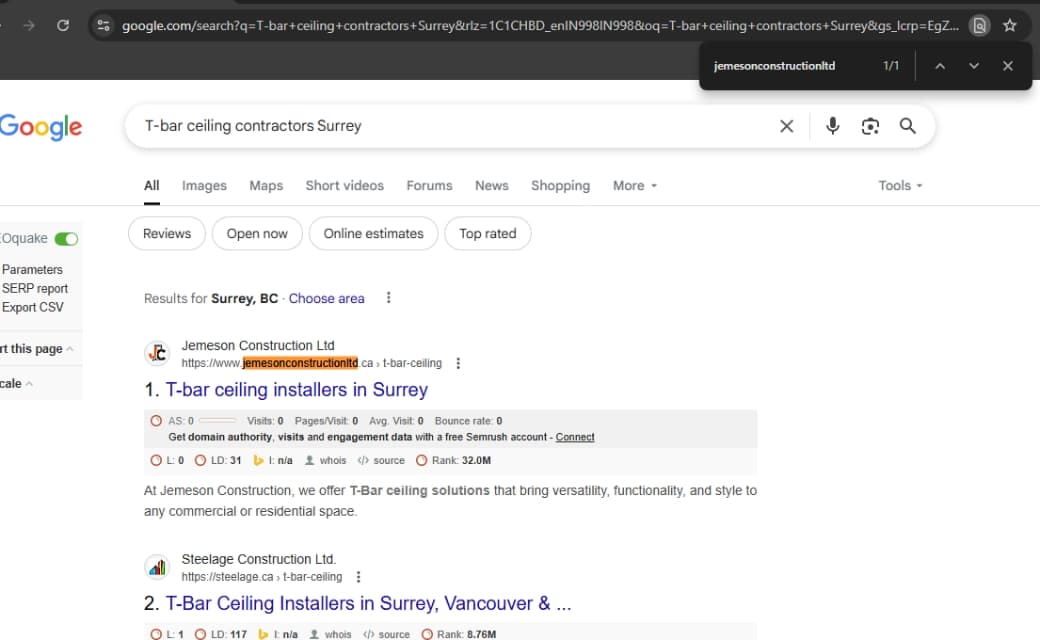Open News tab
This screenshot has width=1040, height=640.
[491, 186]
